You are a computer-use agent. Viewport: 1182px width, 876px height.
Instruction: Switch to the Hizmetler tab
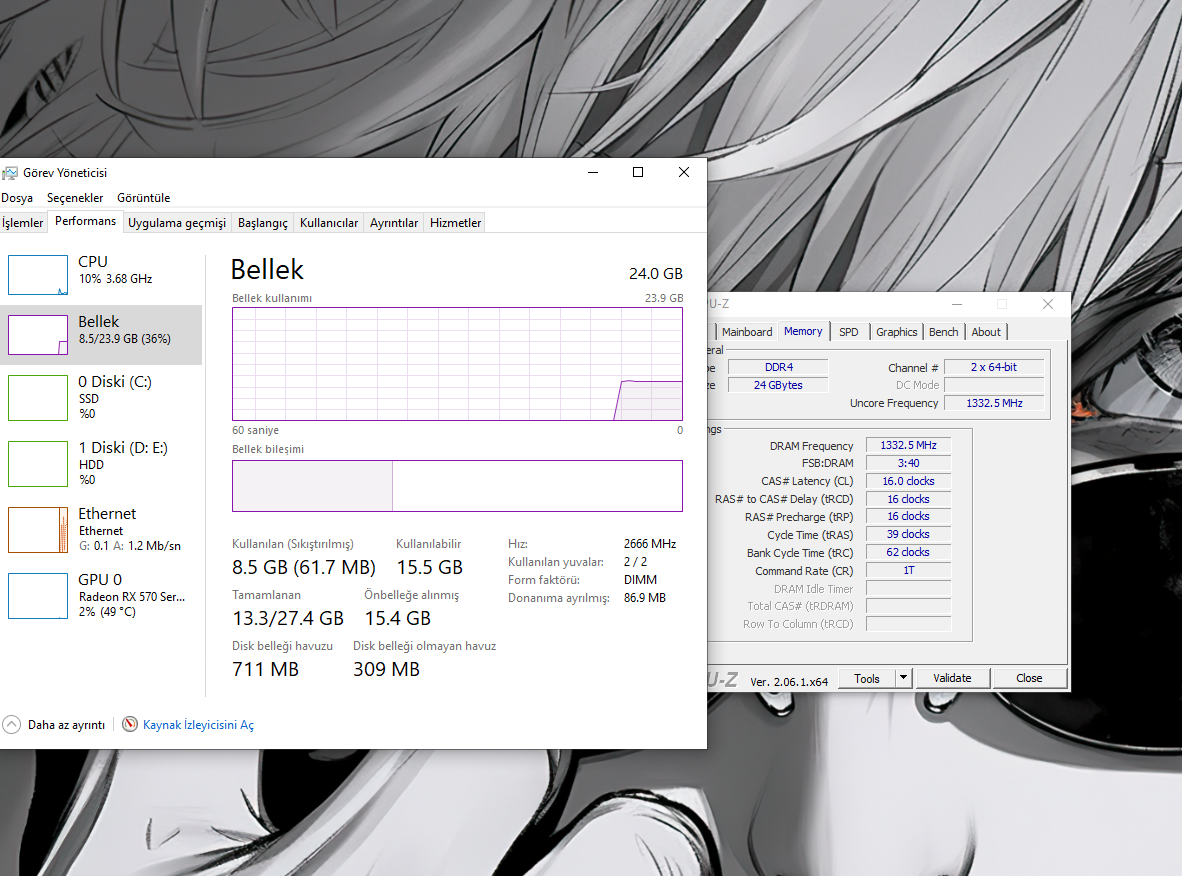(x=455, y=222)
